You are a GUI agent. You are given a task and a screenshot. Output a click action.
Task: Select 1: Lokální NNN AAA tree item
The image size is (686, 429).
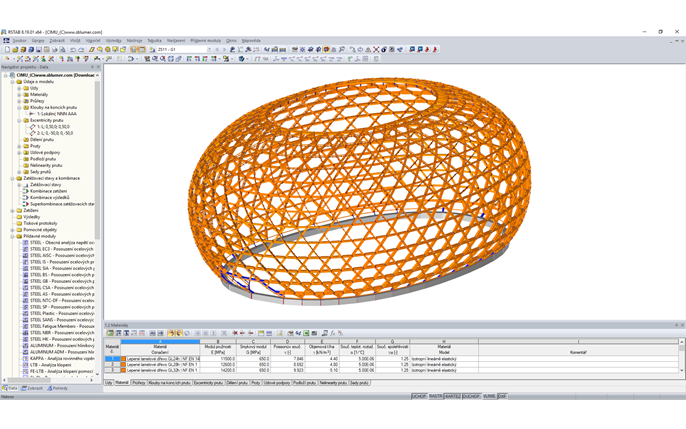coord(57,114)
